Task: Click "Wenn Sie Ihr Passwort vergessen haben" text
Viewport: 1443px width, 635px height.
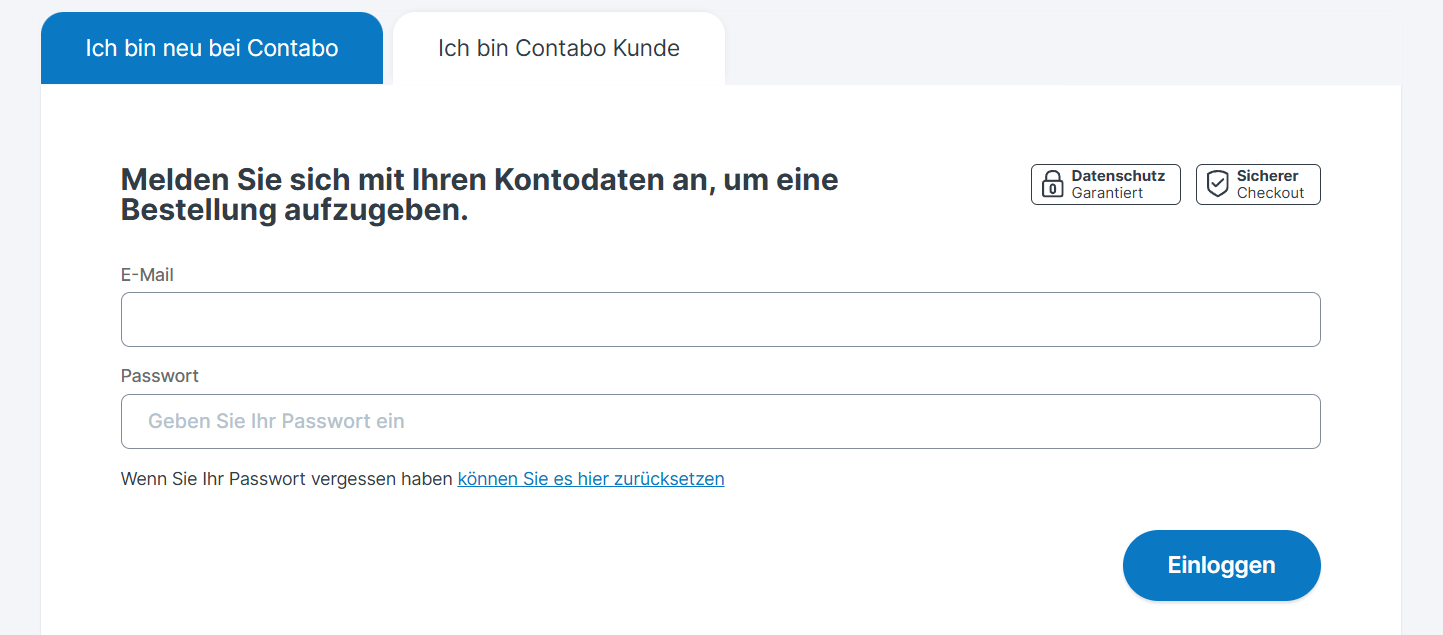Action: (286, 479)
